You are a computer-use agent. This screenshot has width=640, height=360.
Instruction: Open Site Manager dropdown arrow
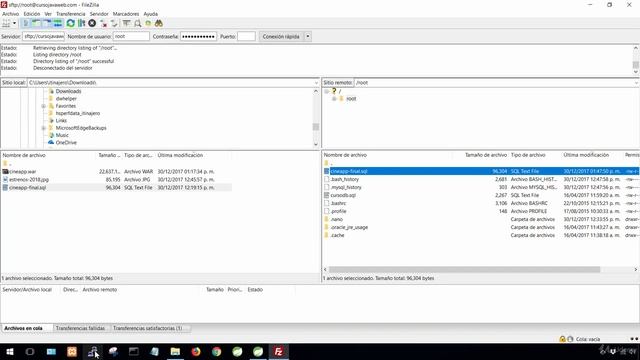click(x=15, y=23)
